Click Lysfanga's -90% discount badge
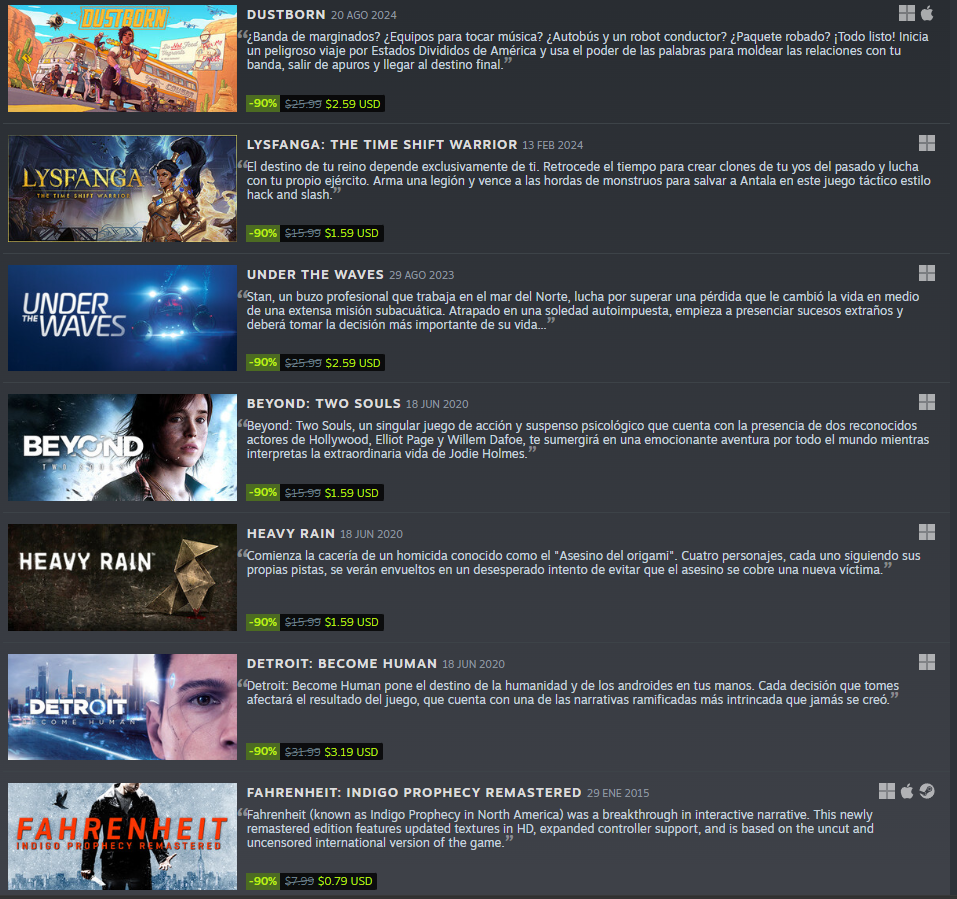Viewport: 957px width, 899px height. 263,233
